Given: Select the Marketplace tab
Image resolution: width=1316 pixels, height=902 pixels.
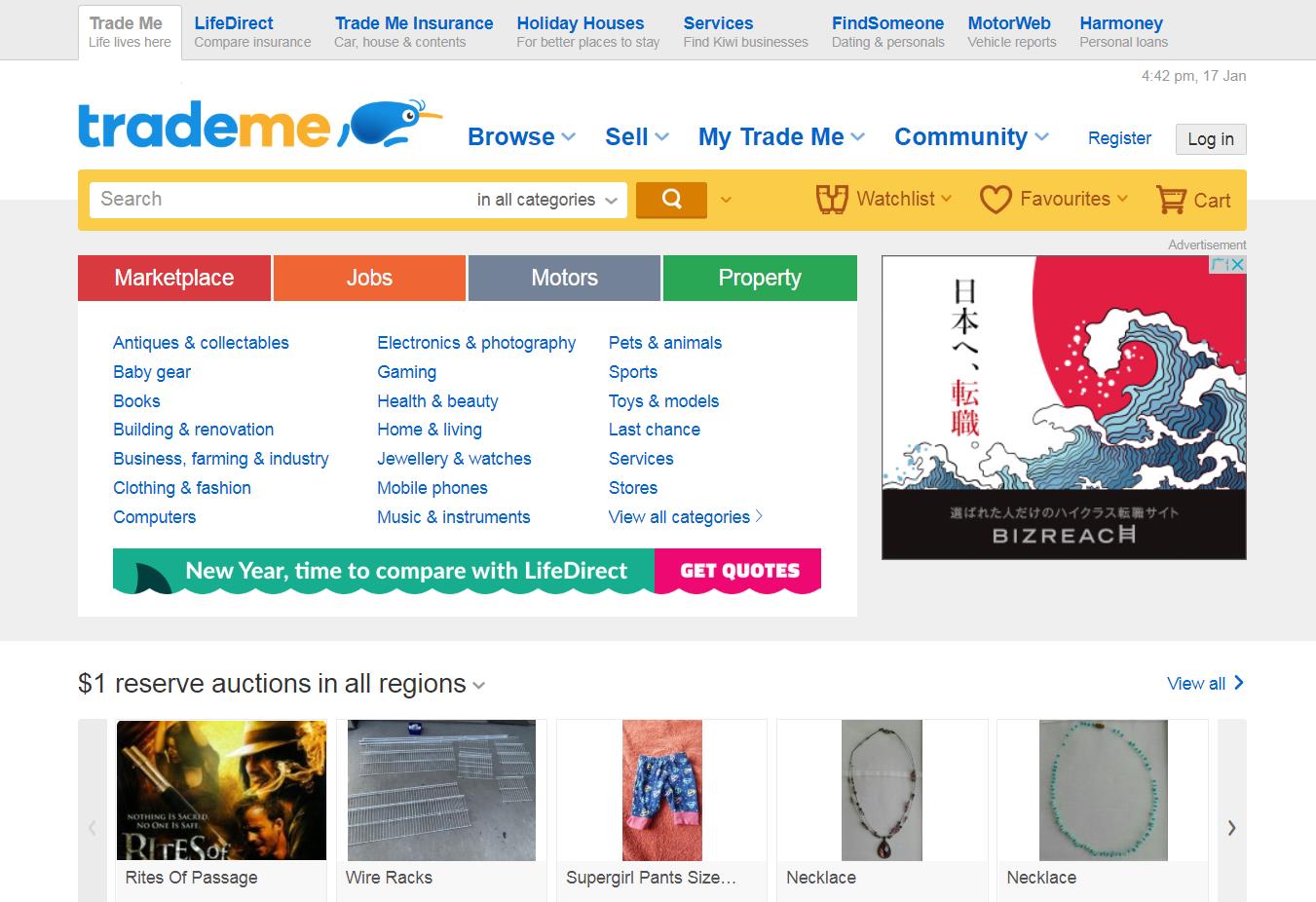Looking at the screenshot, I should (174, 278).
